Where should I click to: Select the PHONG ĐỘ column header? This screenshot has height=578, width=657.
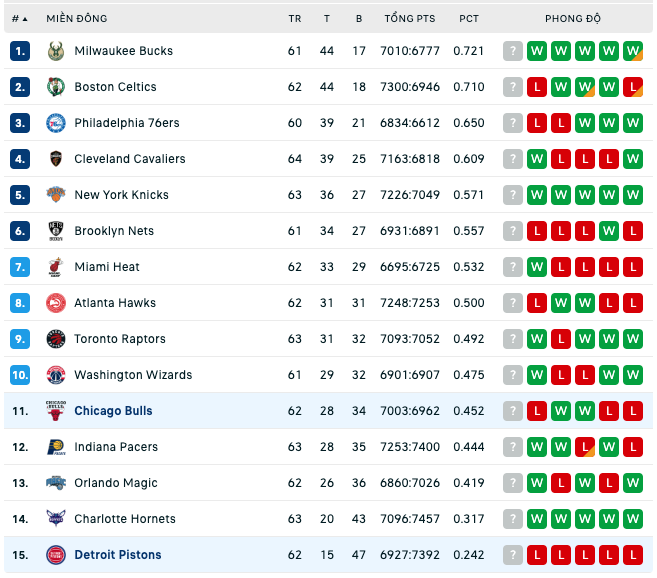[x=573, y=19]
